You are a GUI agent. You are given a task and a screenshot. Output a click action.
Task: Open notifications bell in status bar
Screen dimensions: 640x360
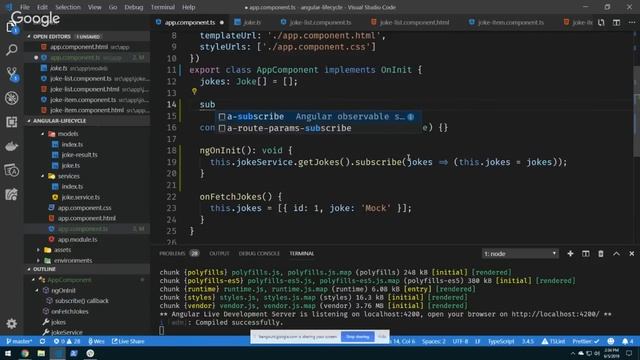point(628,341)
